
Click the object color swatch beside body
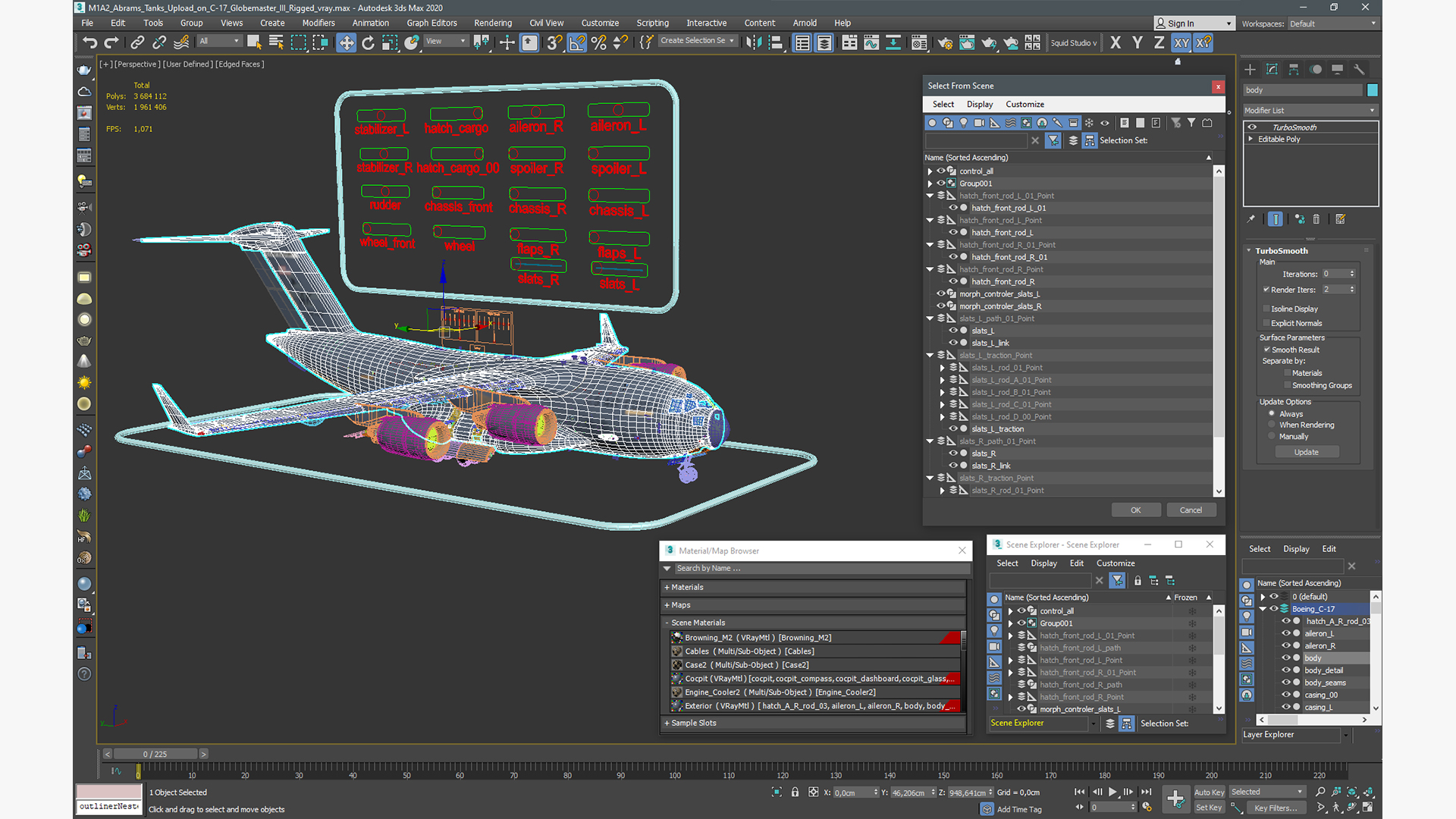click(1372, 90)
